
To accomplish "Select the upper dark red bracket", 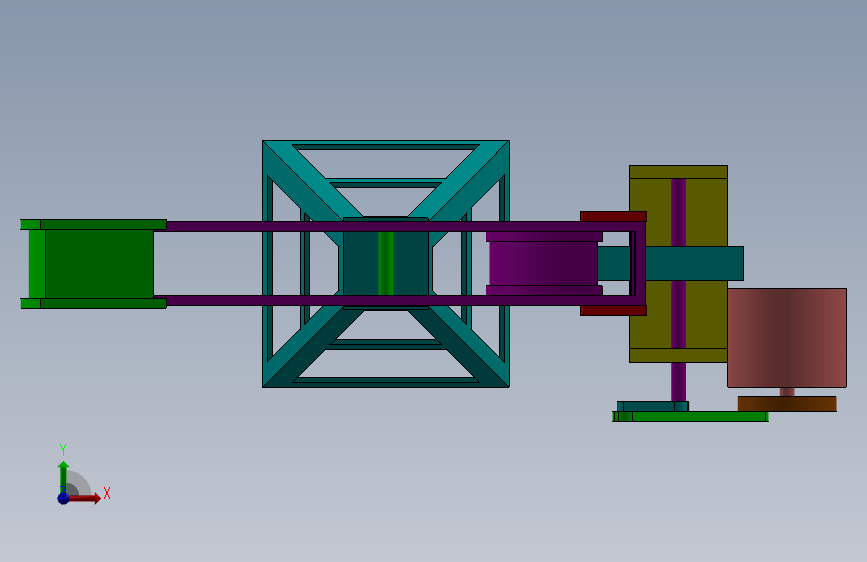I will (613, 216).
